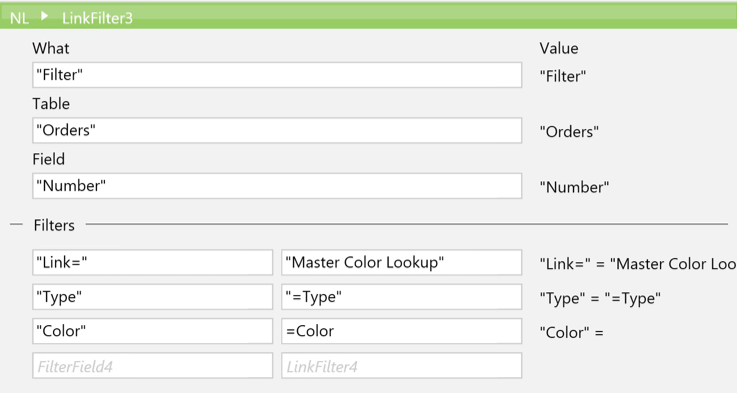Screen dimensions: 737x393
Task: Click the empty LinkFilter4 input
Action: pos(401,366)
